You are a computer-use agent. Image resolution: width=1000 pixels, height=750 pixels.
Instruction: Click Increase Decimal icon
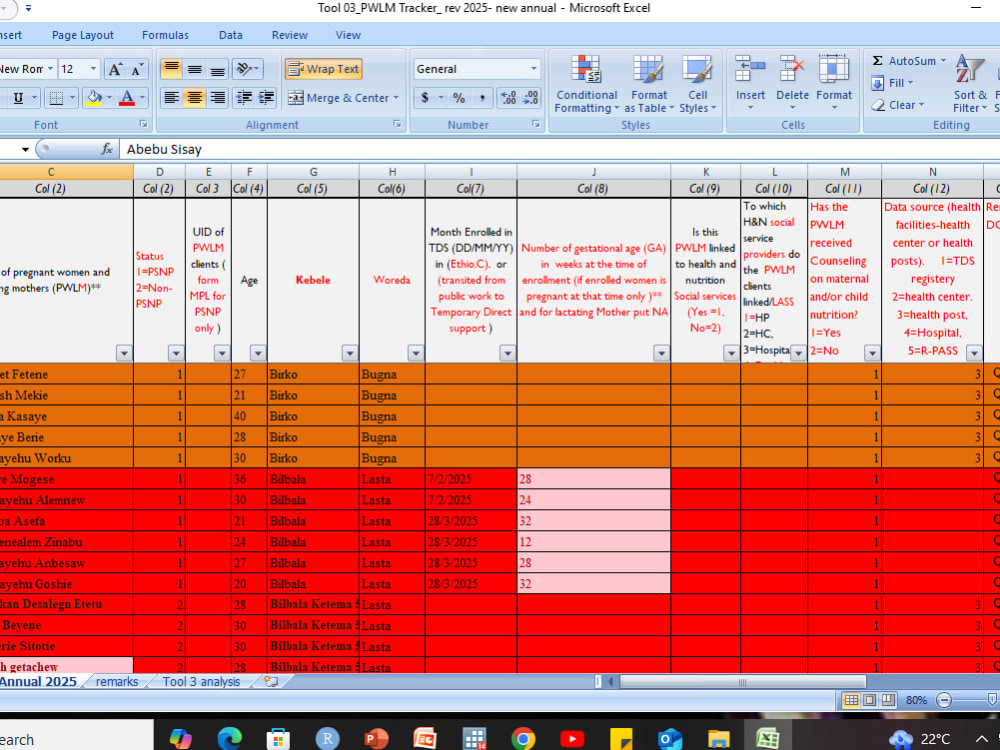[508, 98]
